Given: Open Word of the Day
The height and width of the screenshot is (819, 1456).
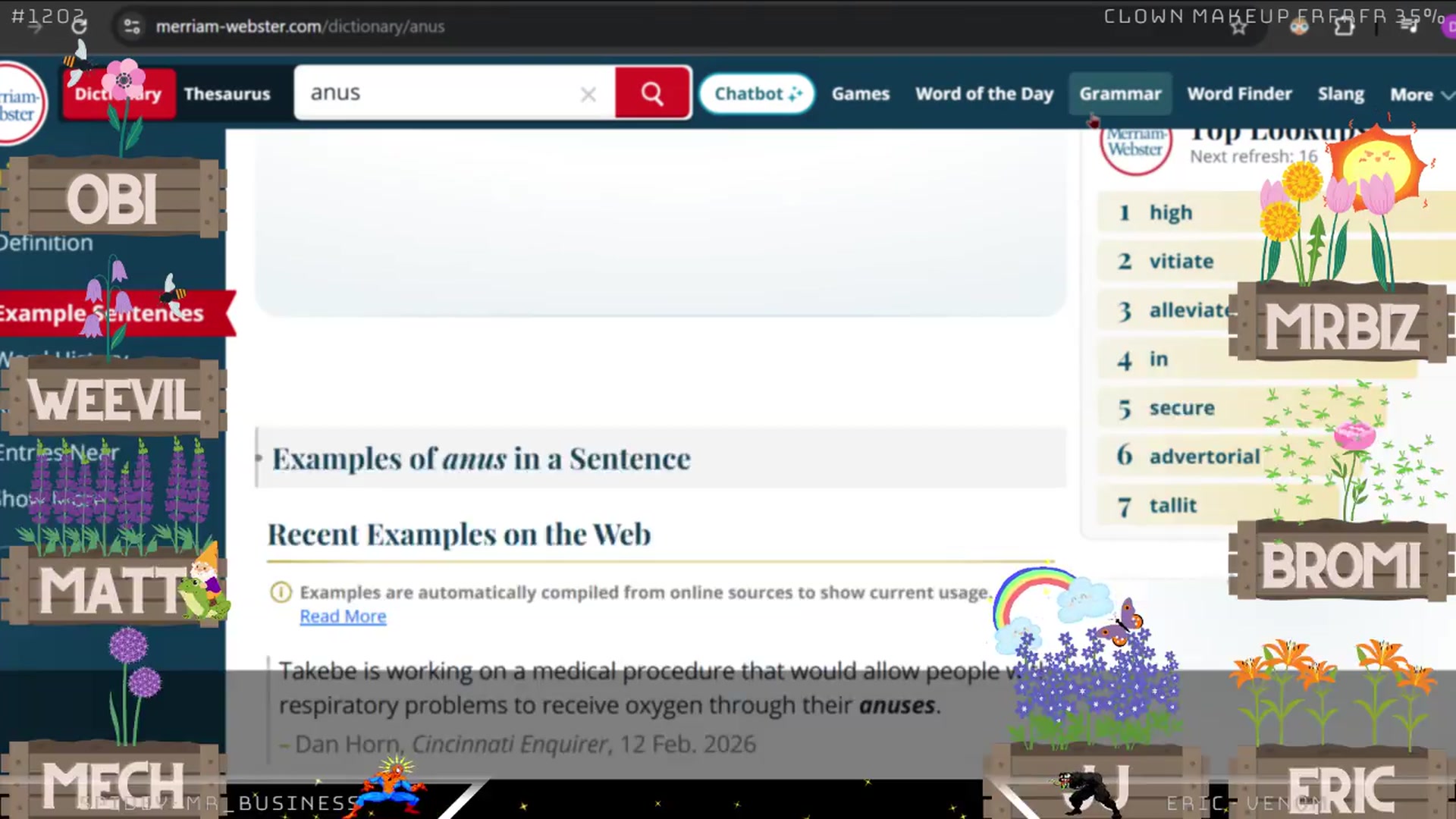Looking at the screenshot, I should click(984, 94).
